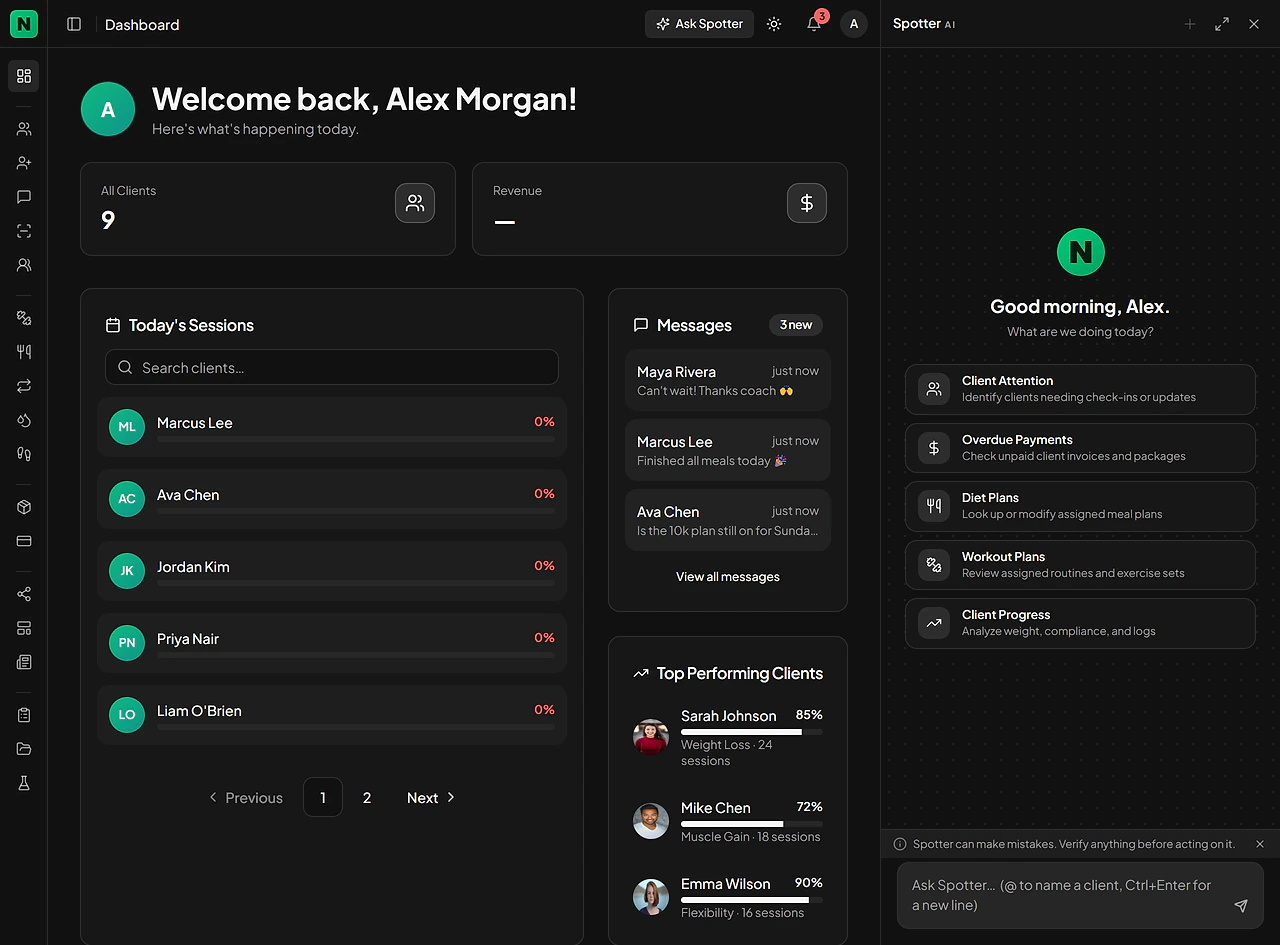Click Emma Wilson's 90% progress bar
The height and width of the screenshot is (945, 1280).
tap(752, 900)
